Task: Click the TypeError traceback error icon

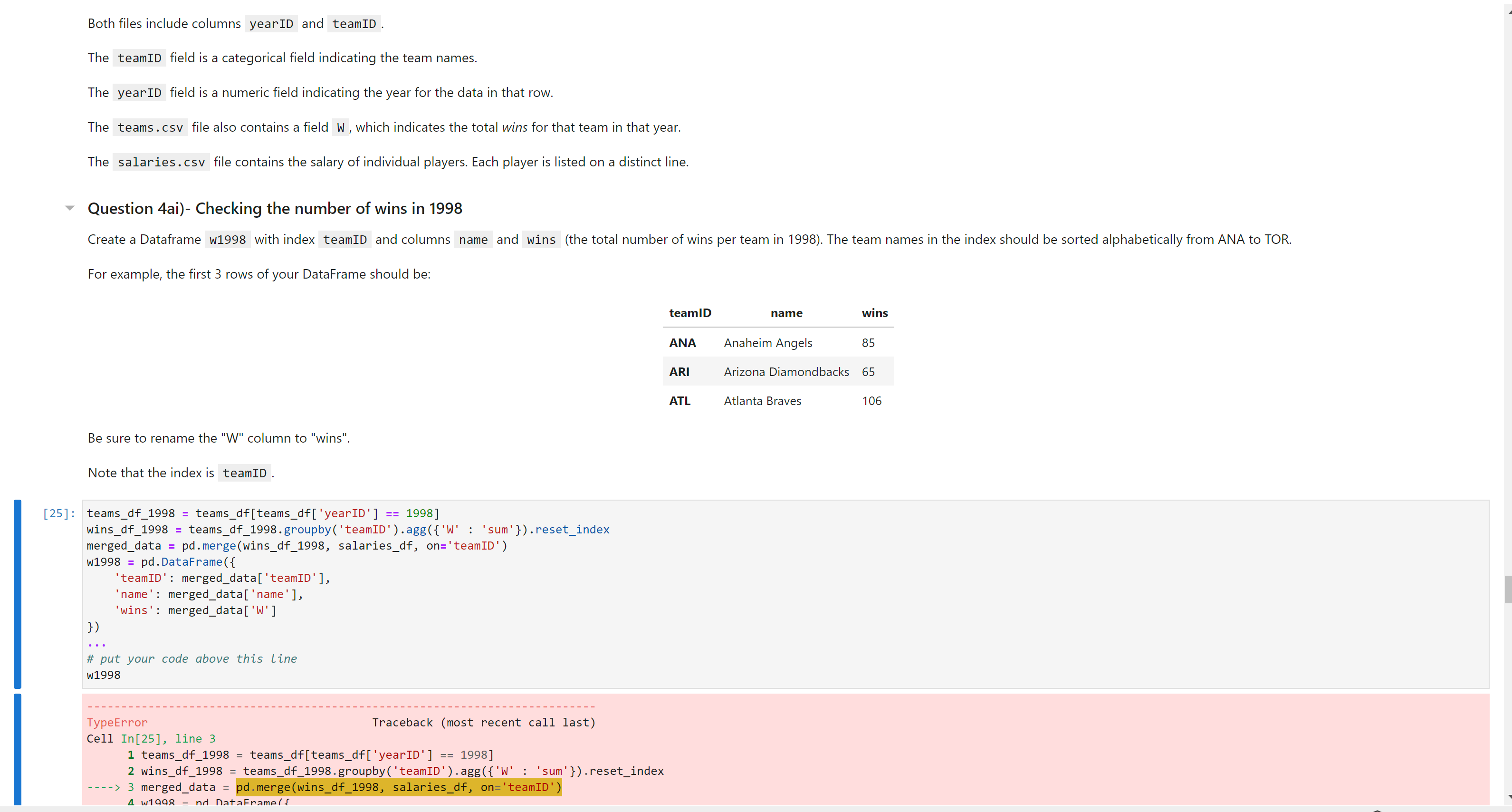Action: 116,722
